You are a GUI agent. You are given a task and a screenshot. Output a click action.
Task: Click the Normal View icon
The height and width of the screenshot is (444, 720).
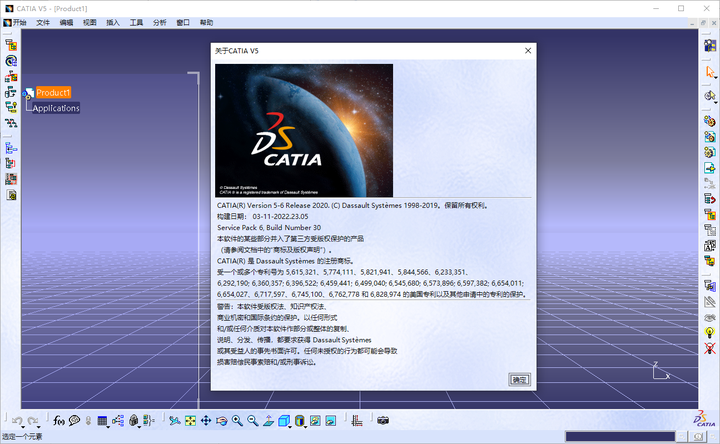point(268,420)
